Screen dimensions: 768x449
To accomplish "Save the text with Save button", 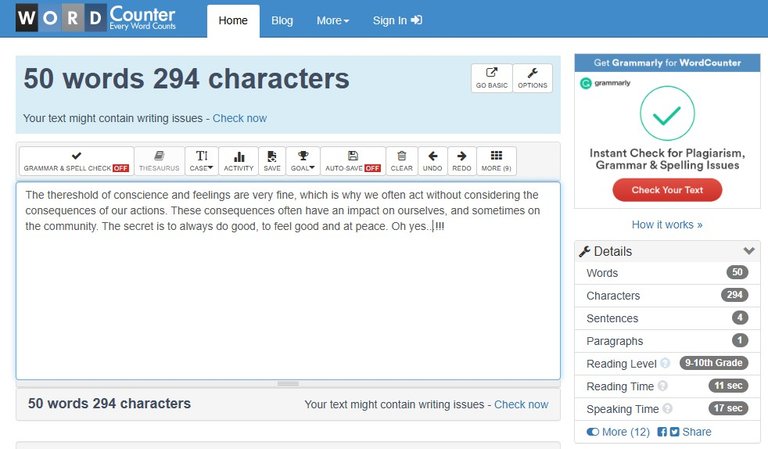I will pyautogui.click(x=272, y=161).
